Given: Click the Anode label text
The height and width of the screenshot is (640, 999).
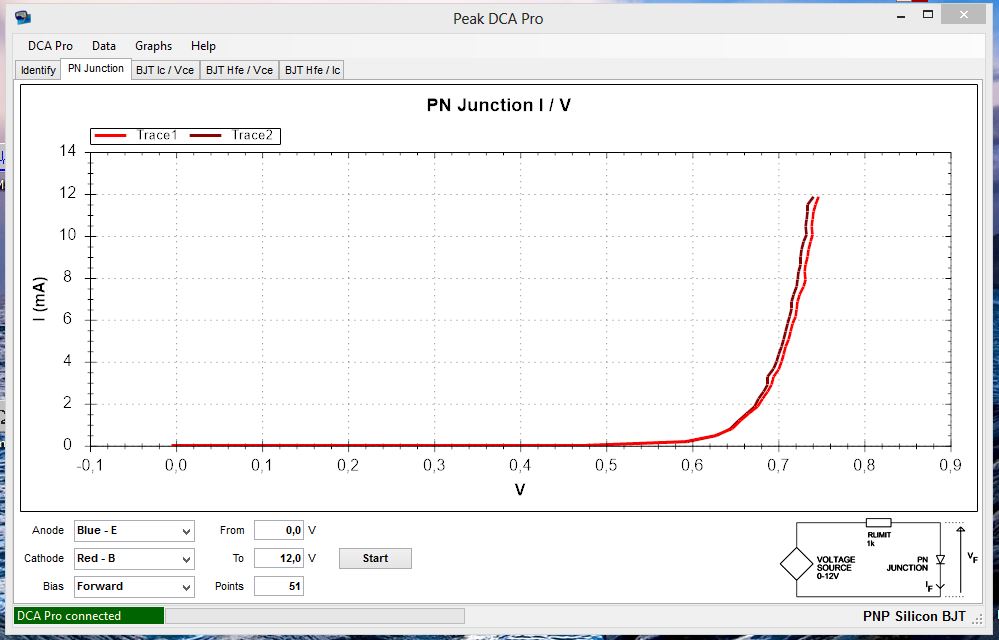Looking at the screenshot, I should point(48,530).
